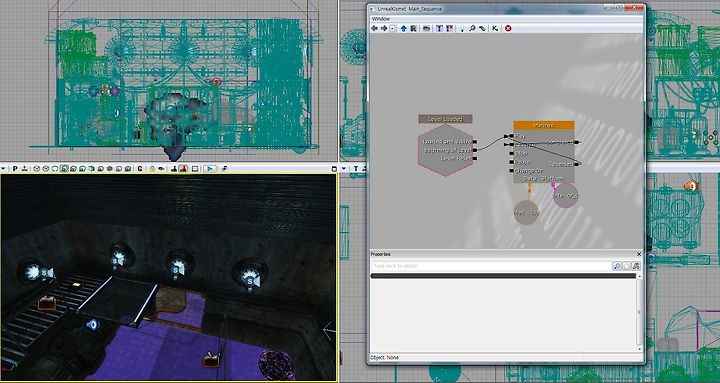The height and width of the screenshot is (383, 720).
Task: Toggle hide unused connectors eye icon in Kismet
Action: (x=427, y=28)
